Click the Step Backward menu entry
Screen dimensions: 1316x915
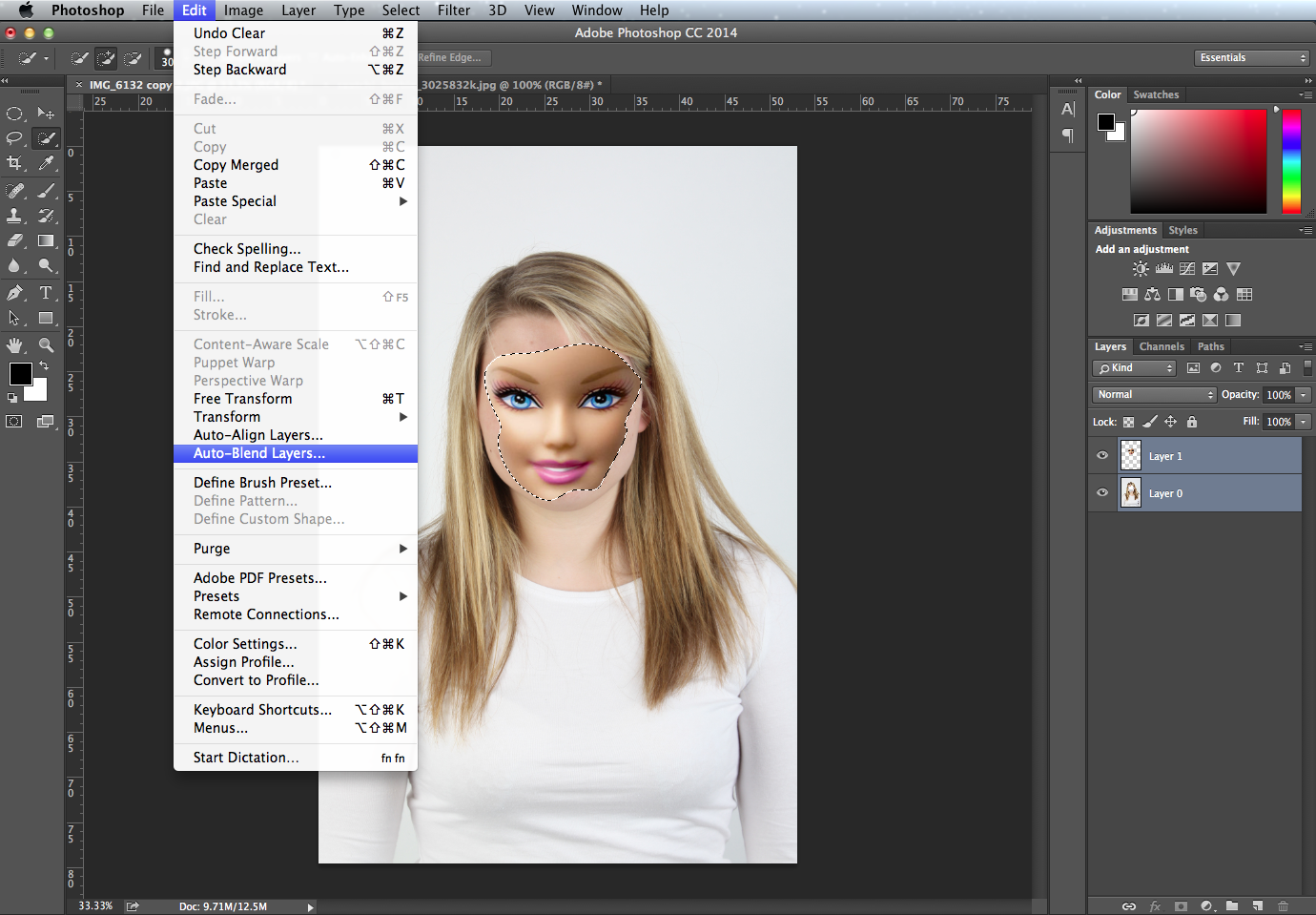tap(239, 70)
